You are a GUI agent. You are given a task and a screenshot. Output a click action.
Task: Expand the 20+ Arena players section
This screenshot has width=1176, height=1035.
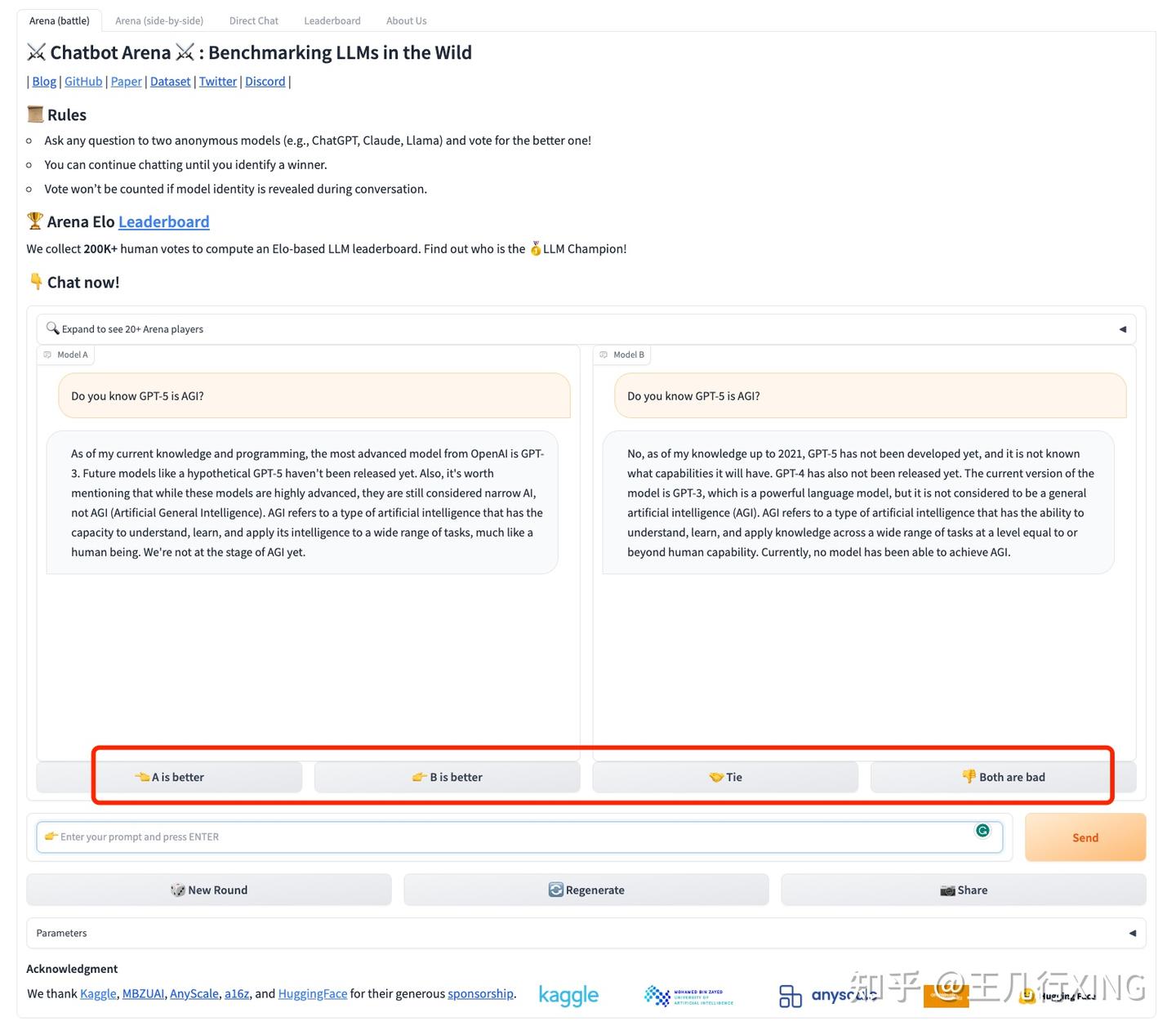[x=131, y=328]
